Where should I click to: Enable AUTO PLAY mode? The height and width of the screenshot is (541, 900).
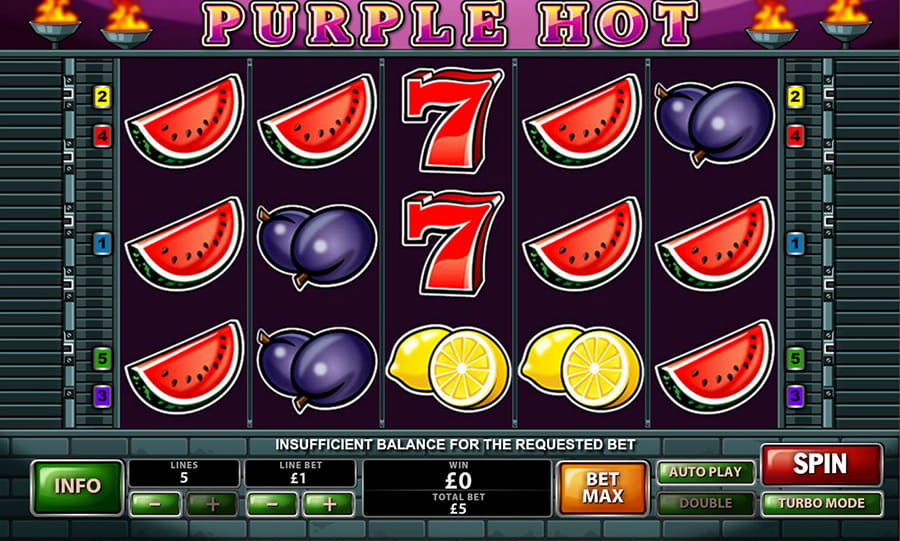705,472
